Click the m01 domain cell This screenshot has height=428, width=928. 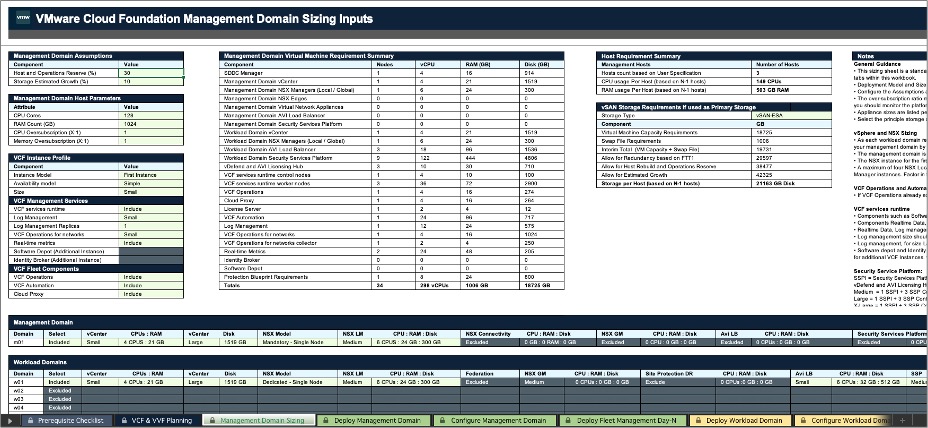[x=26, y=342]
